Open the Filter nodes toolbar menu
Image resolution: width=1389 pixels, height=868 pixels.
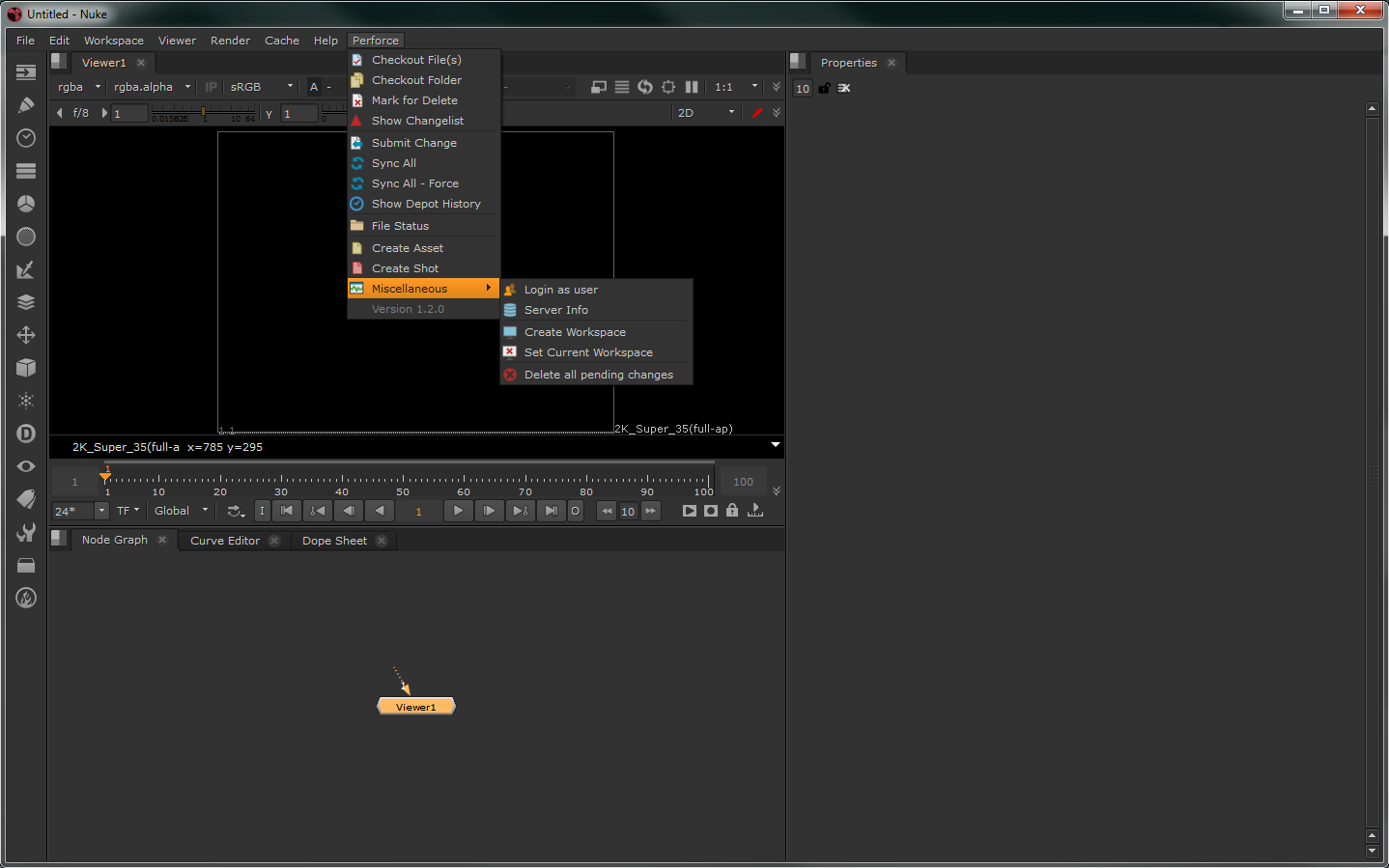pos(26,237)
